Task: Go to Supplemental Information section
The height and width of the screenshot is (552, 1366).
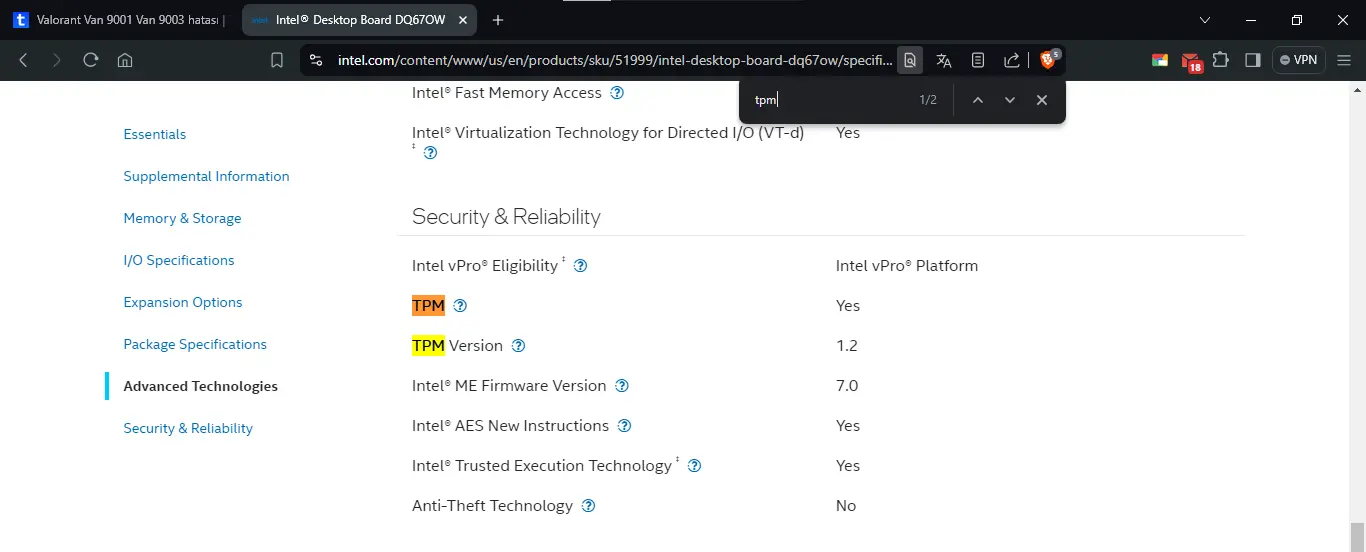Action: pyautogui.click(x=206, y=176)
